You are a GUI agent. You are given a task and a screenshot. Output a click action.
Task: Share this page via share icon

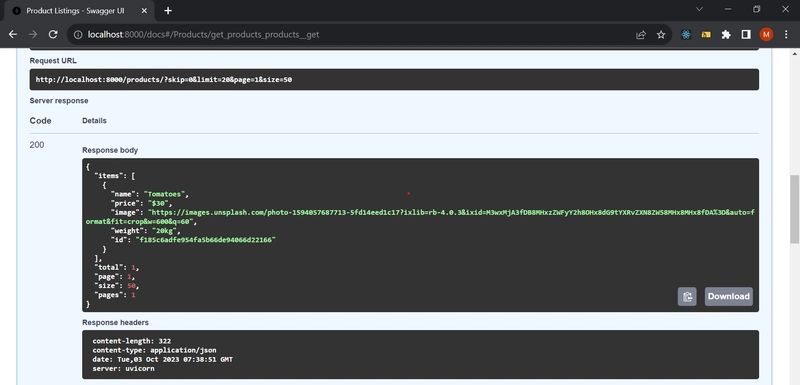coord(641,35)
